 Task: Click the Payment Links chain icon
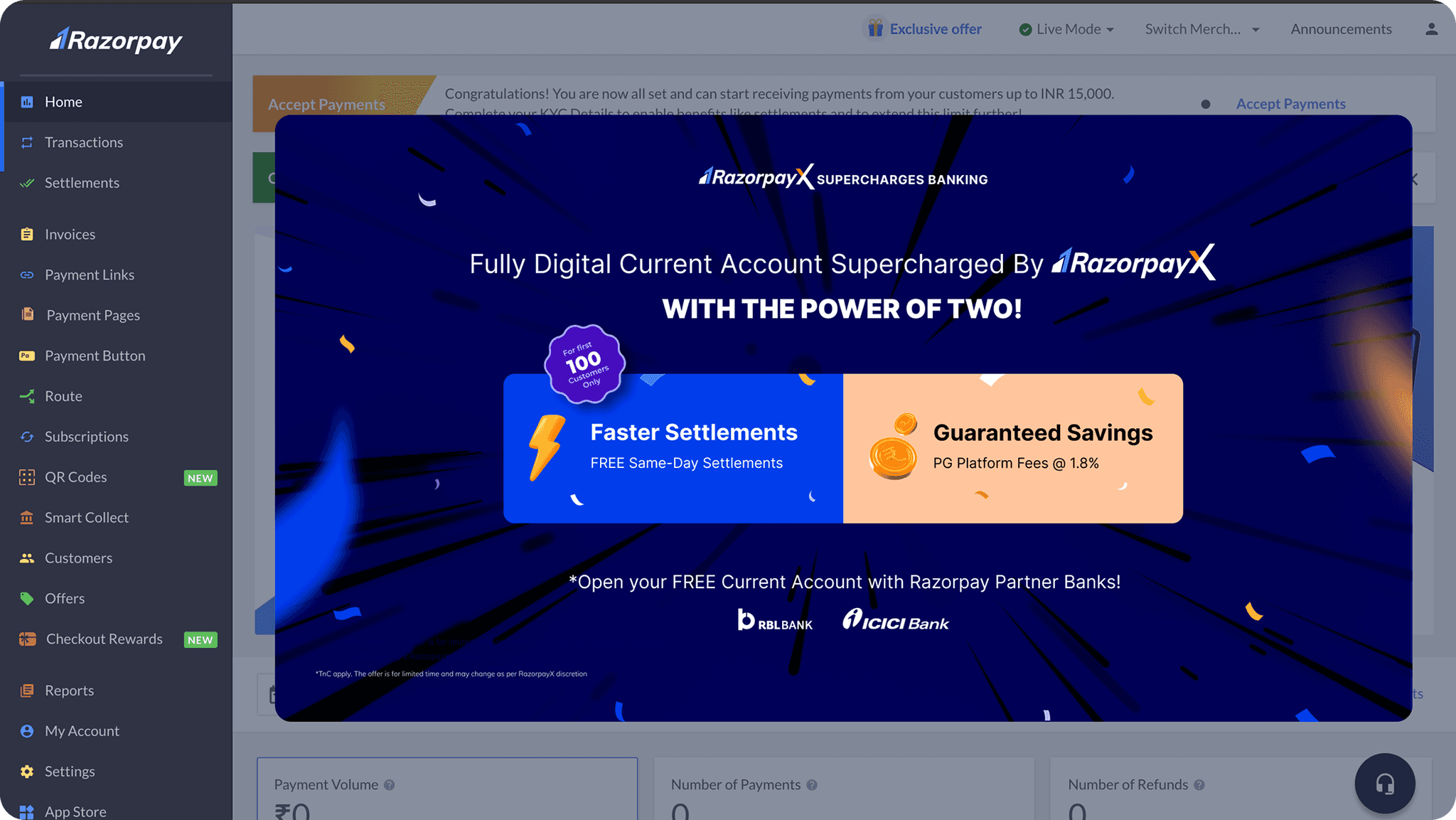[27, 275]
